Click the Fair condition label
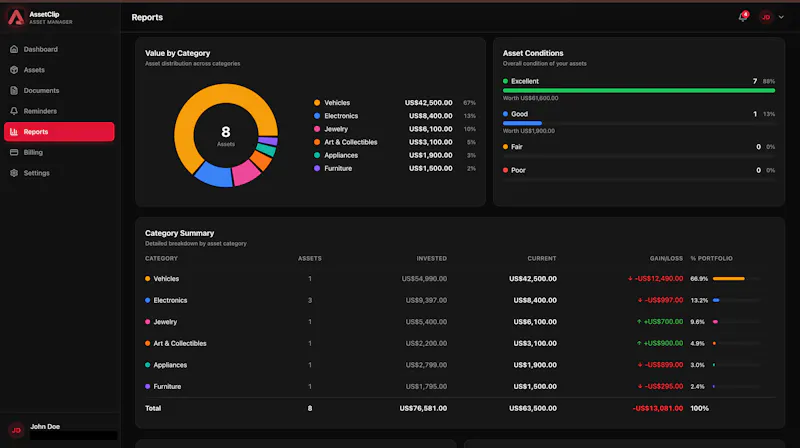 [x=517, y=147]
